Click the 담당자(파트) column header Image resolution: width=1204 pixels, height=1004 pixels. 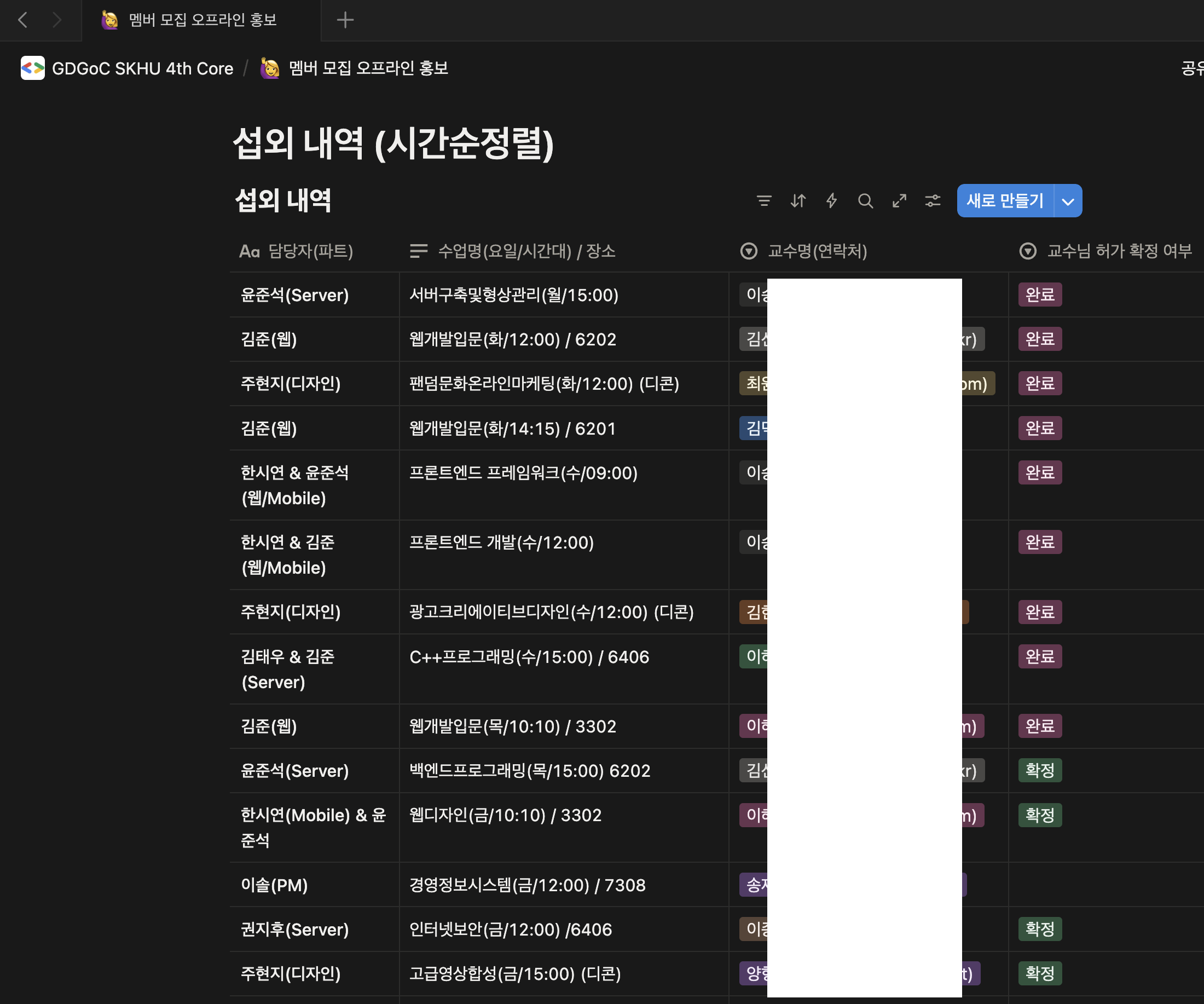pyautogui.click(x=310, y=251)
